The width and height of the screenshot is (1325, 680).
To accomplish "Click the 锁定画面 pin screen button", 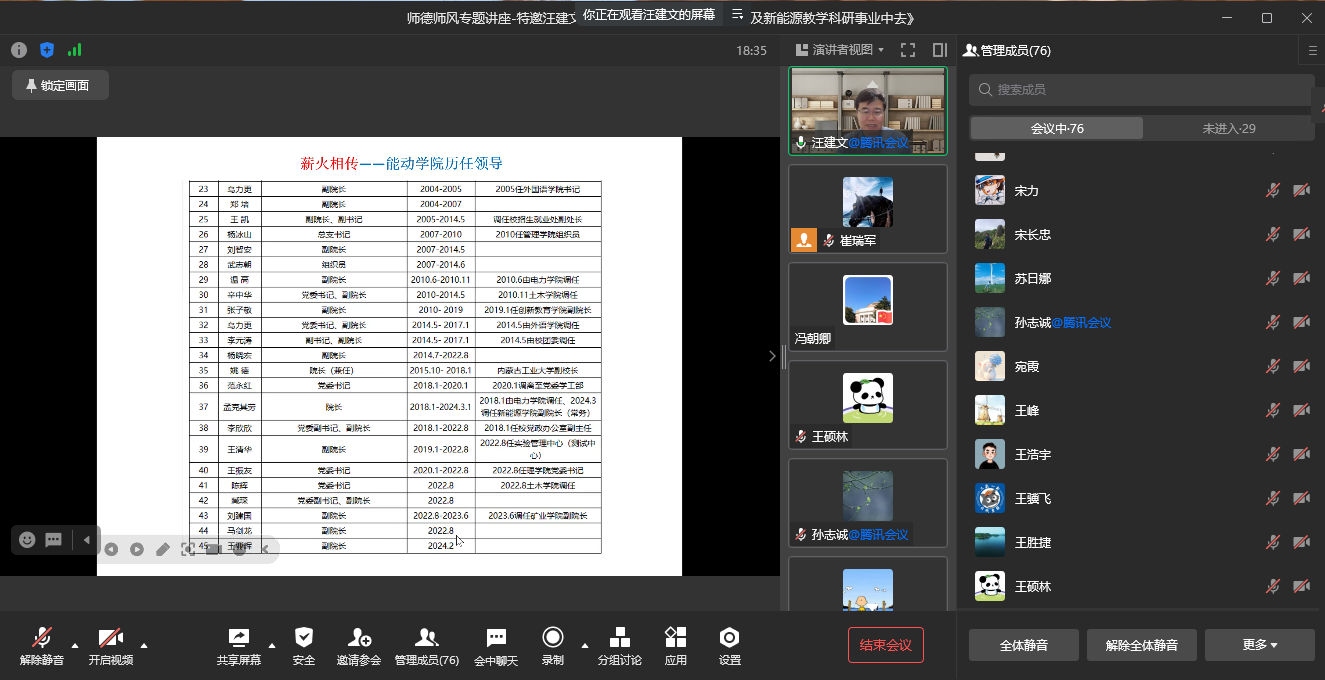I will click(x=59, y=86).
